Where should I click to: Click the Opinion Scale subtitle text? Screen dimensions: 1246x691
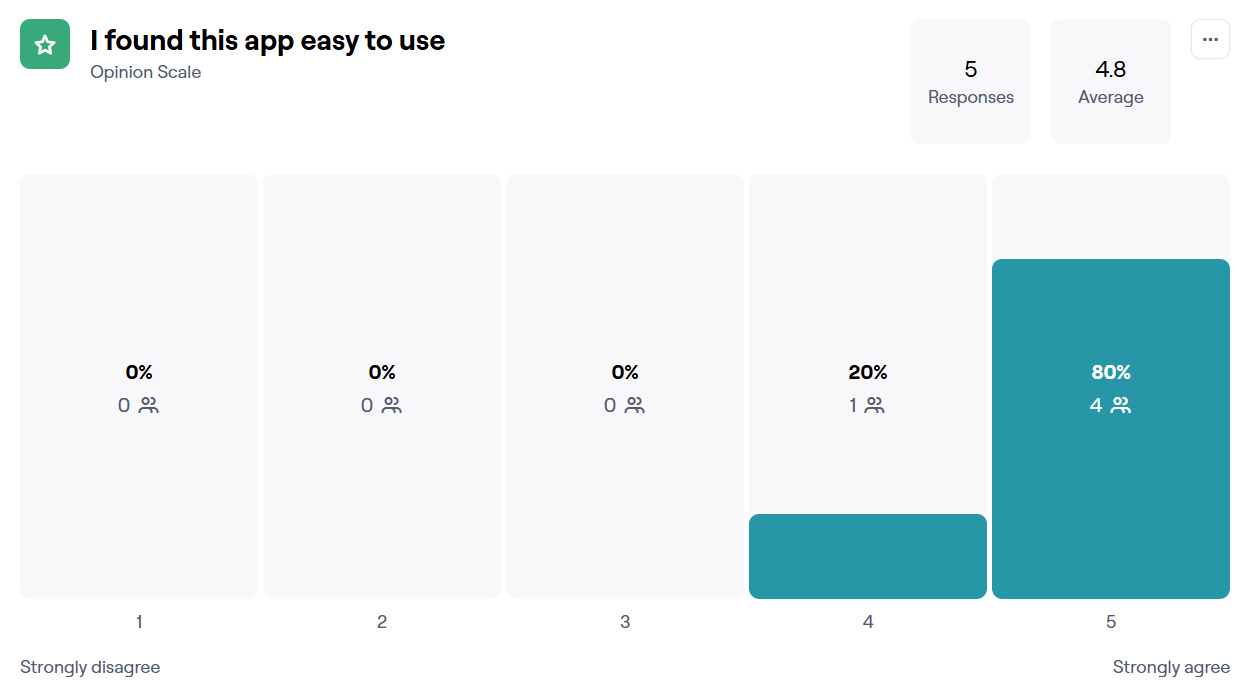(145, 72)
